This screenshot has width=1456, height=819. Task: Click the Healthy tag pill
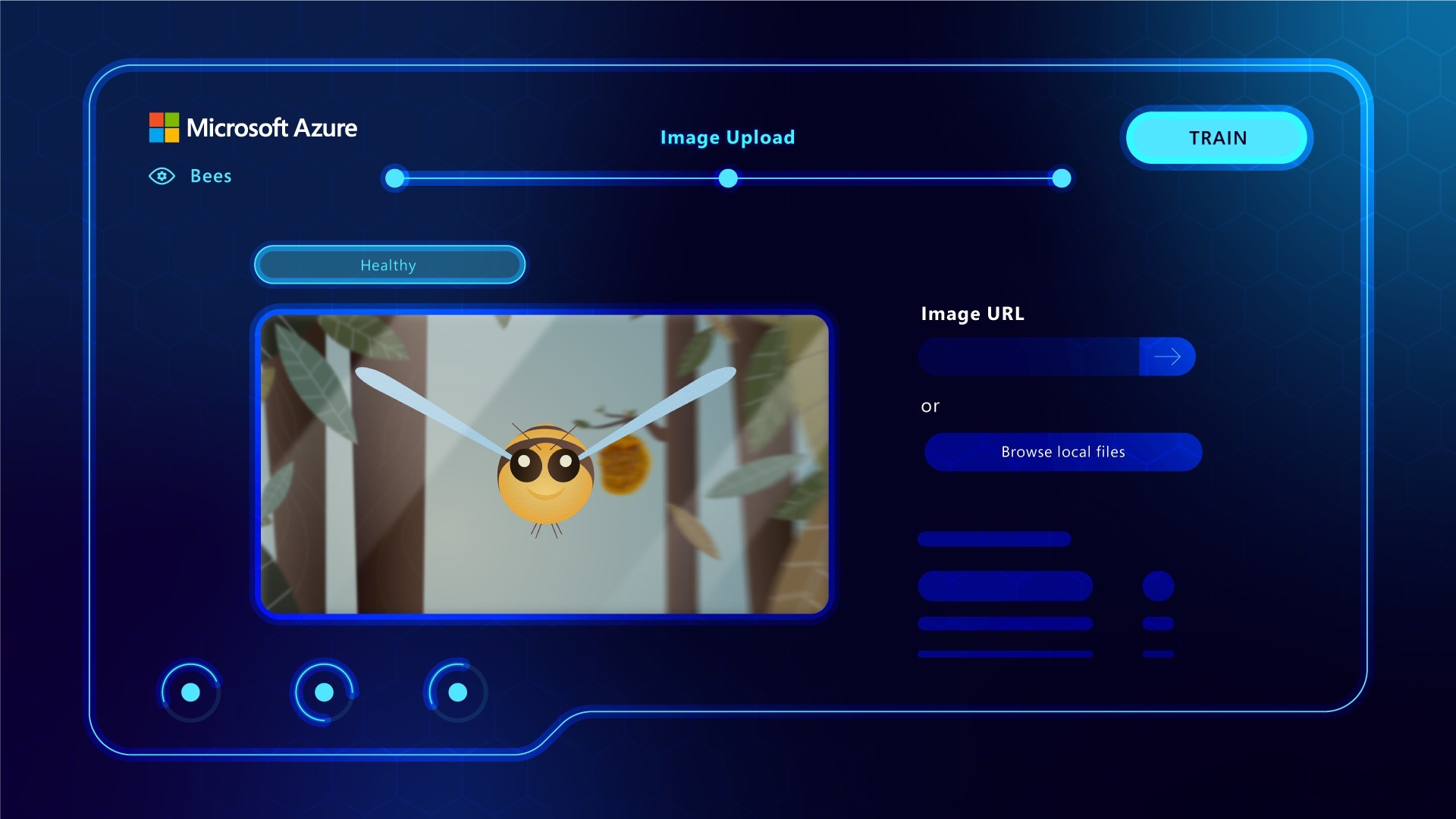pos(388,265)
